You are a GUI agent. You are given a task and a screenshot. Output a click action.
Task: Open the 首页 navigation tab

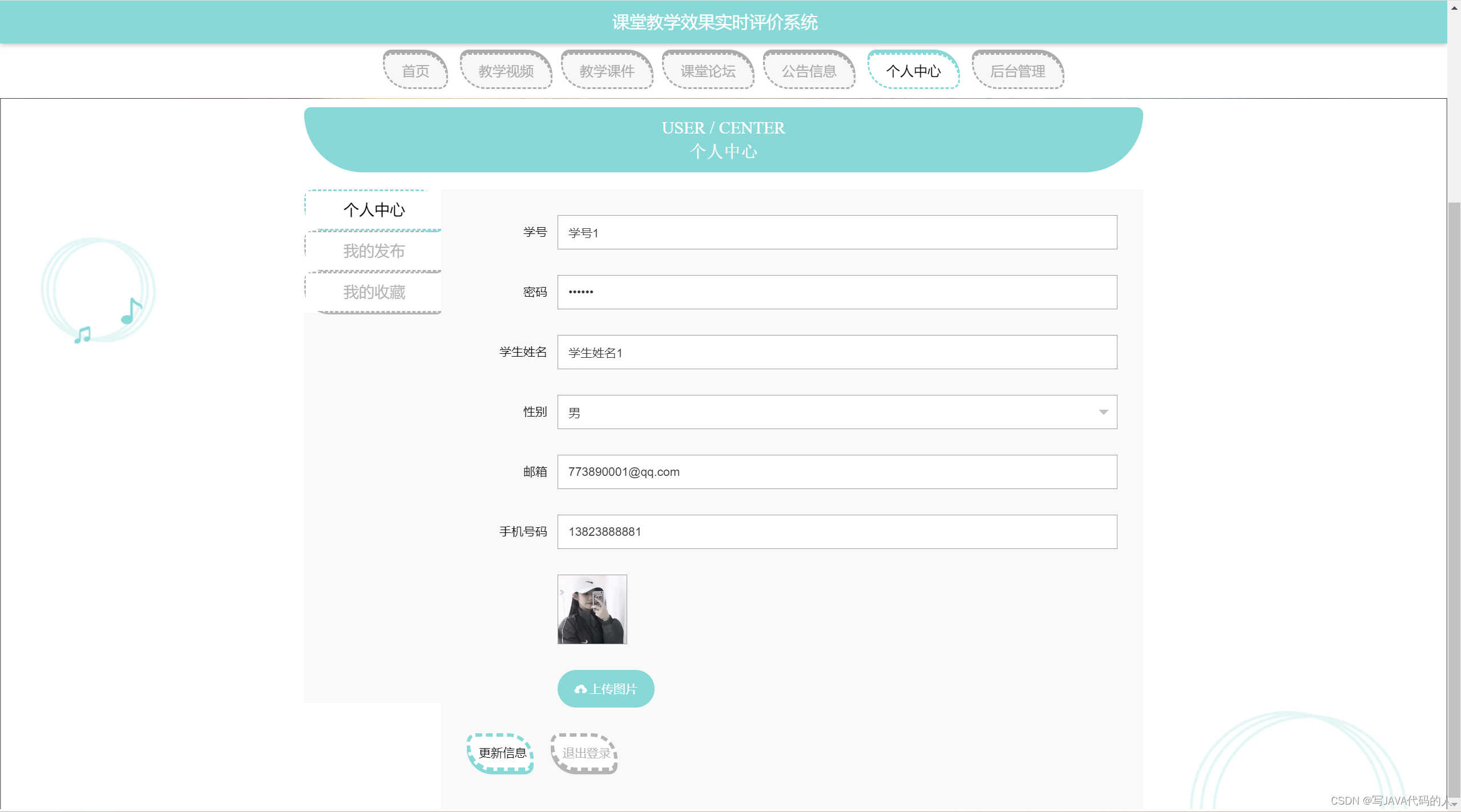coord(415,71)
